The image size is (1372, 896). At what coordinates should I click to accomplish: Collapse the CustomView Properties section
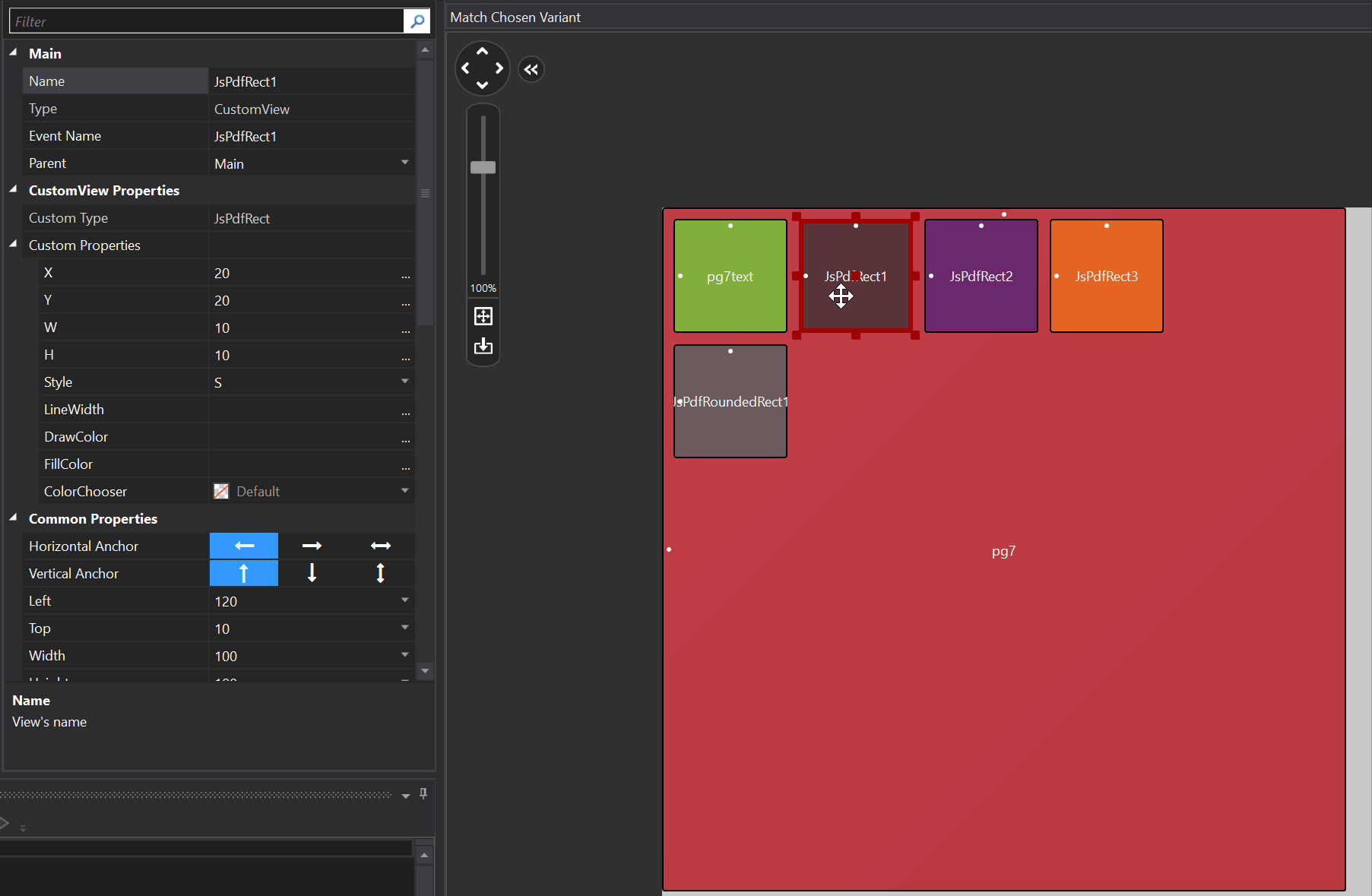pos(13,189)
